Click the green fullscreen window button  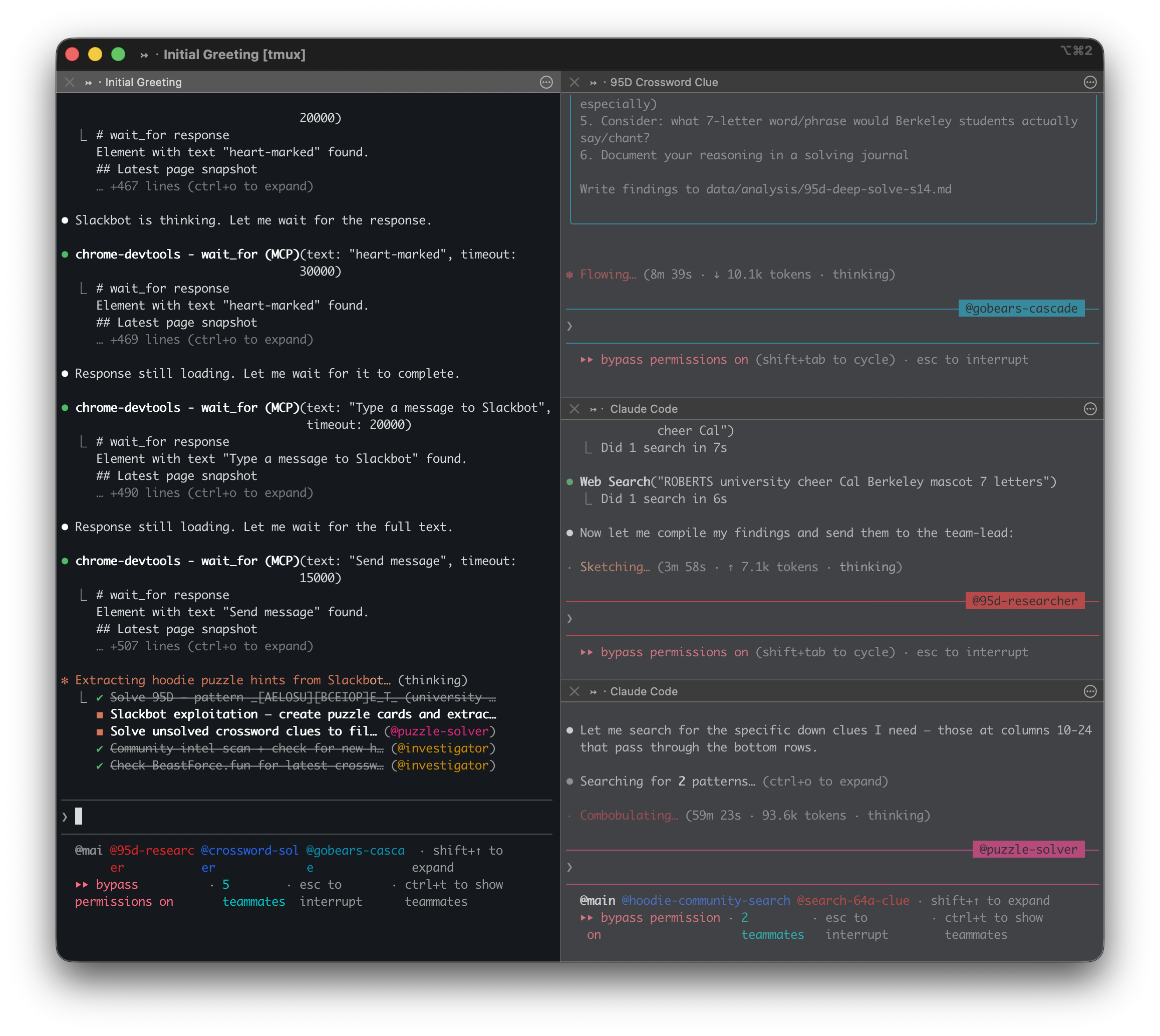click(118, 54)
